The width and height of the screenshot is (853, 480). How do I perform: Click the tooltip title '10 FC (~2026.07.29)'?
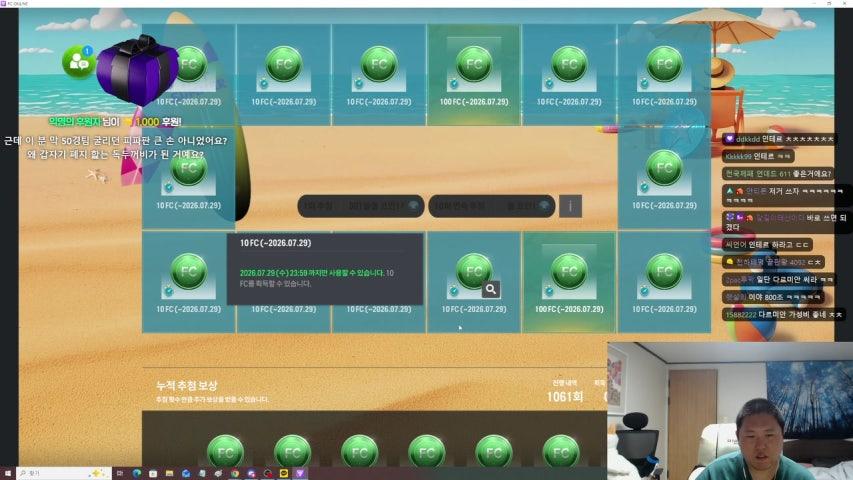276,243
